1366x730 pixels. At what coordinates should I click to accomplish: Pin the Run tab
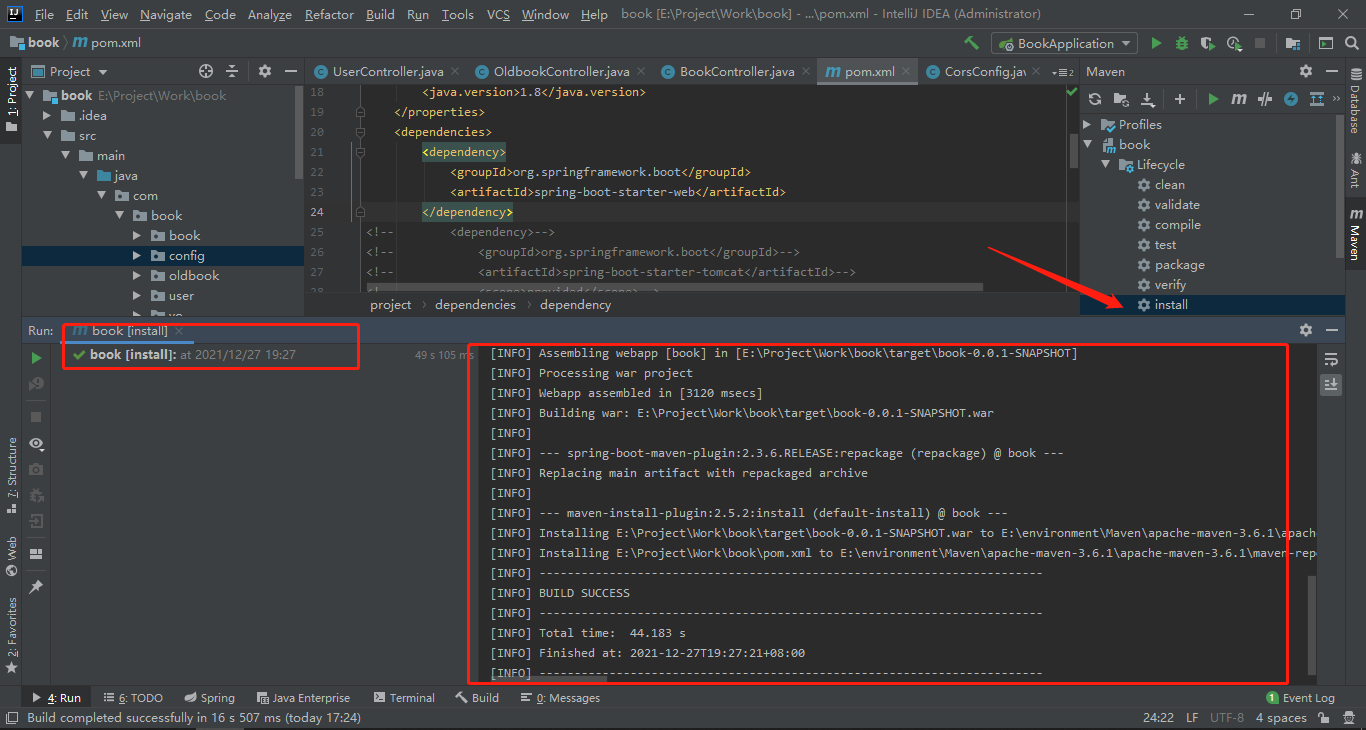36,587
